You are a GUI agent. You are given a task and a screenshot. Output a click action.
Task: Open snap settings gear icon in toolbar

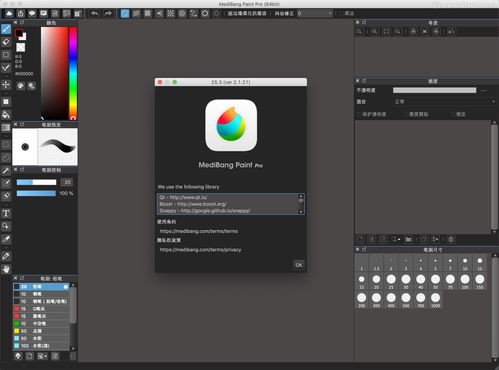216,13
